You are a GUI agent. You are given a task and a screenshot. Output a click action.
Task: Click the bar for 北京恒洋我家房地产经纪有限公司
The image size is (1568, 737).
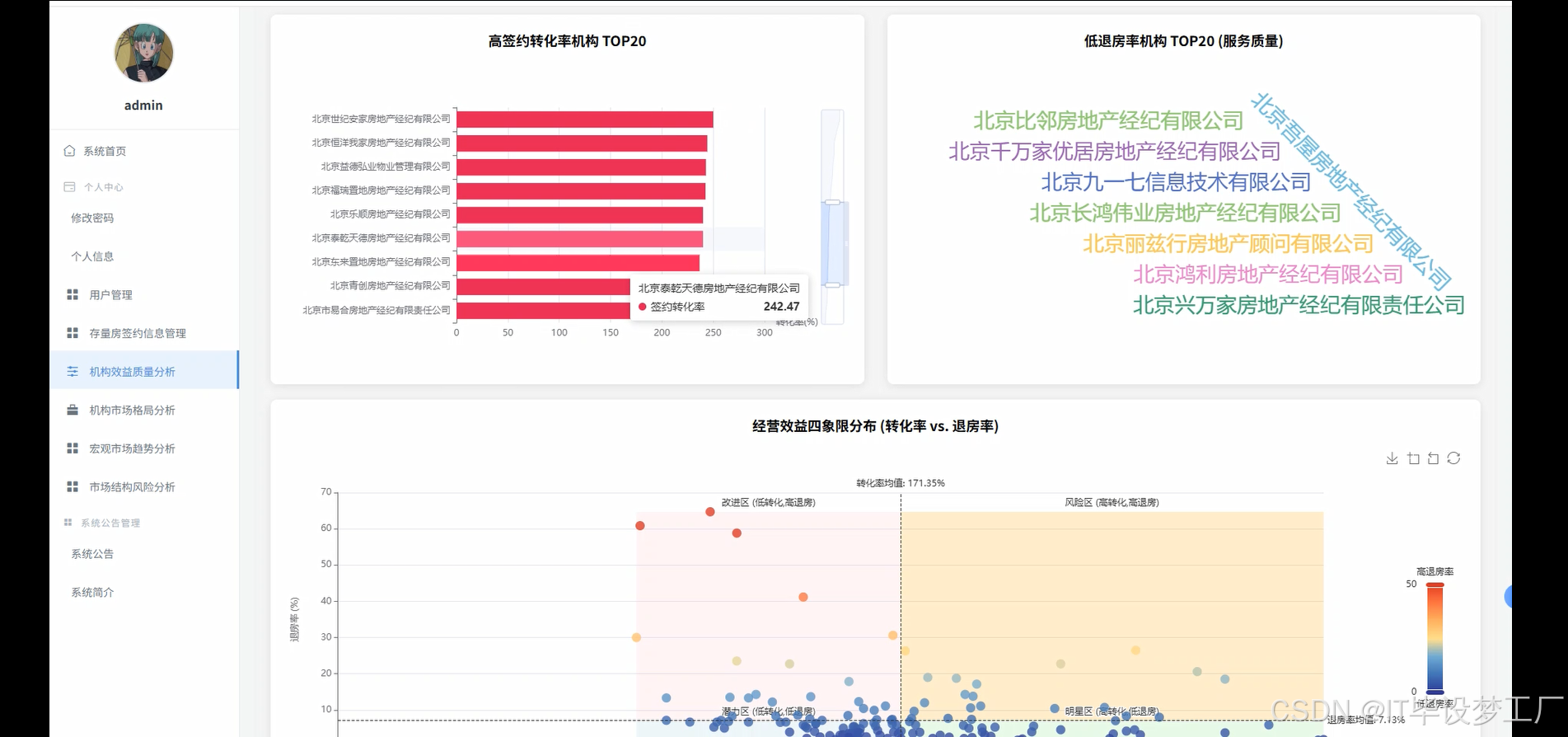coord(582,143)
